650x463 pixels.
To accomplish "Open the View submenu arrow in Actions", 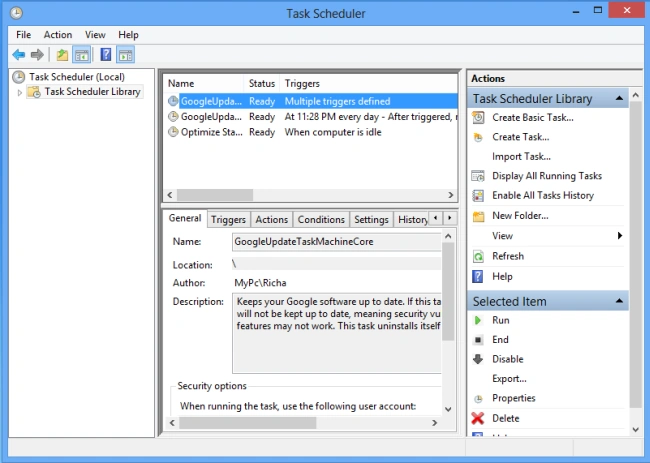I will click(620, 236).
